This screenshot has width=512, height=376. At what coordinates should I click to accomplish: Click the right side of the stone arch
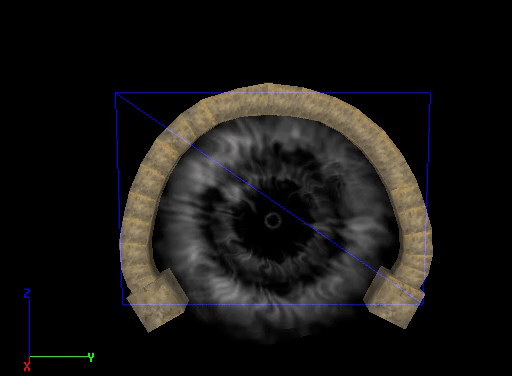pos(412,207)
